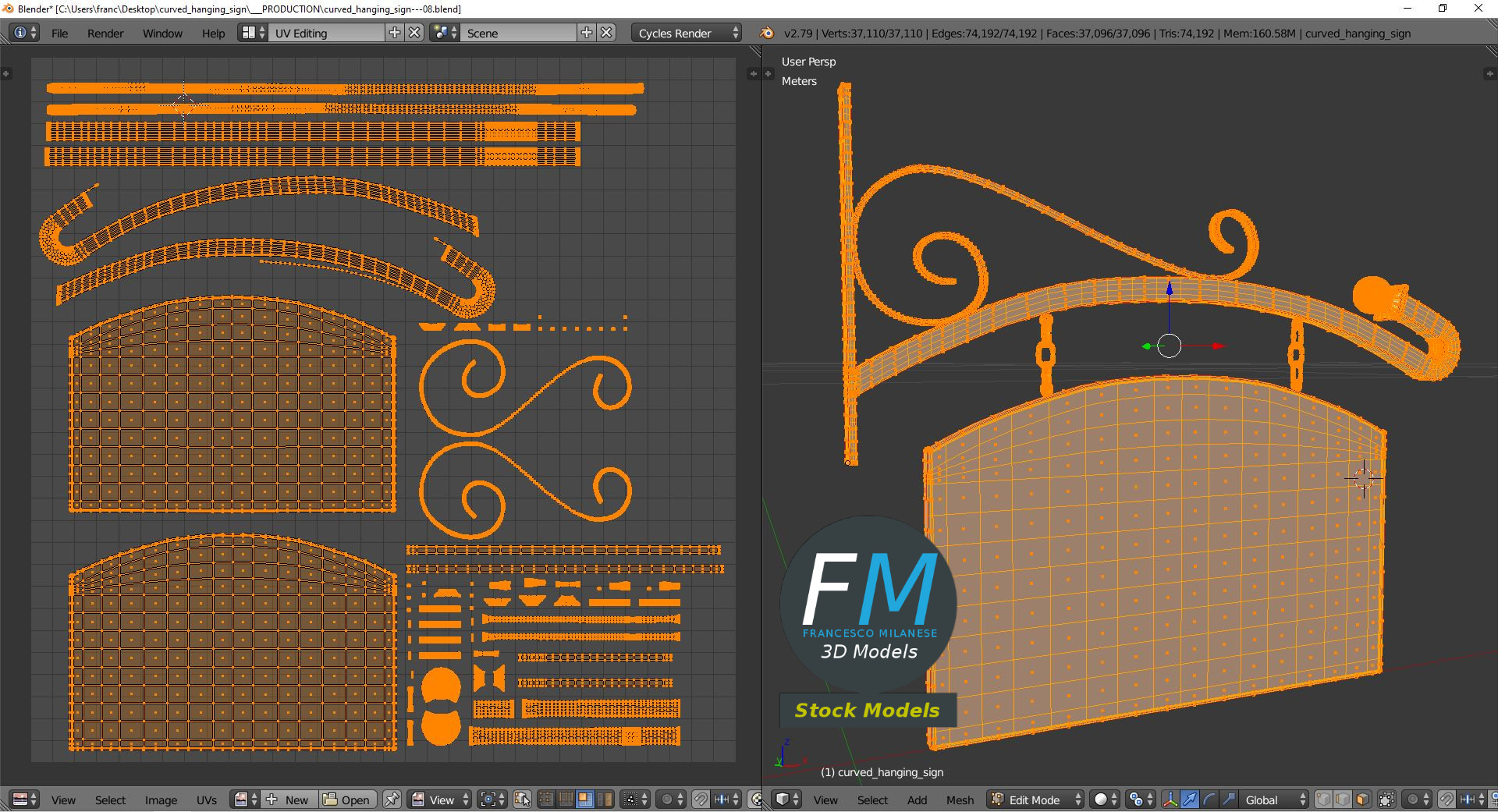Open the Image menu in UV editor

coord(161,800)
